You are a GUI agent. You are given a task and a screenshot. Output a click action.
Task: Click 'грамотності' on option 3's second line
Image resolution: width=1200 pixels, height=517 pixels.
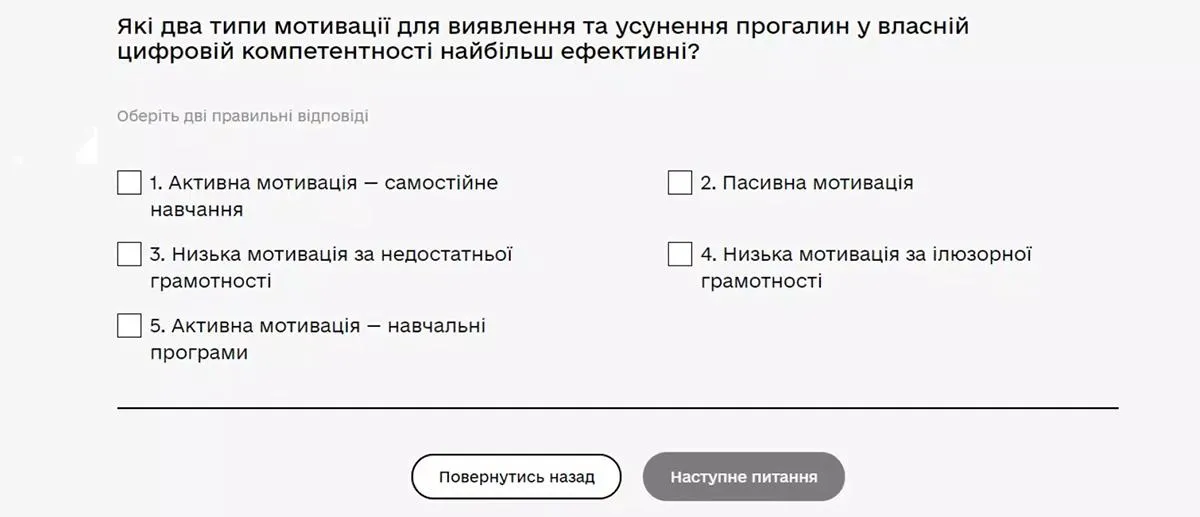tap(210, 281)
